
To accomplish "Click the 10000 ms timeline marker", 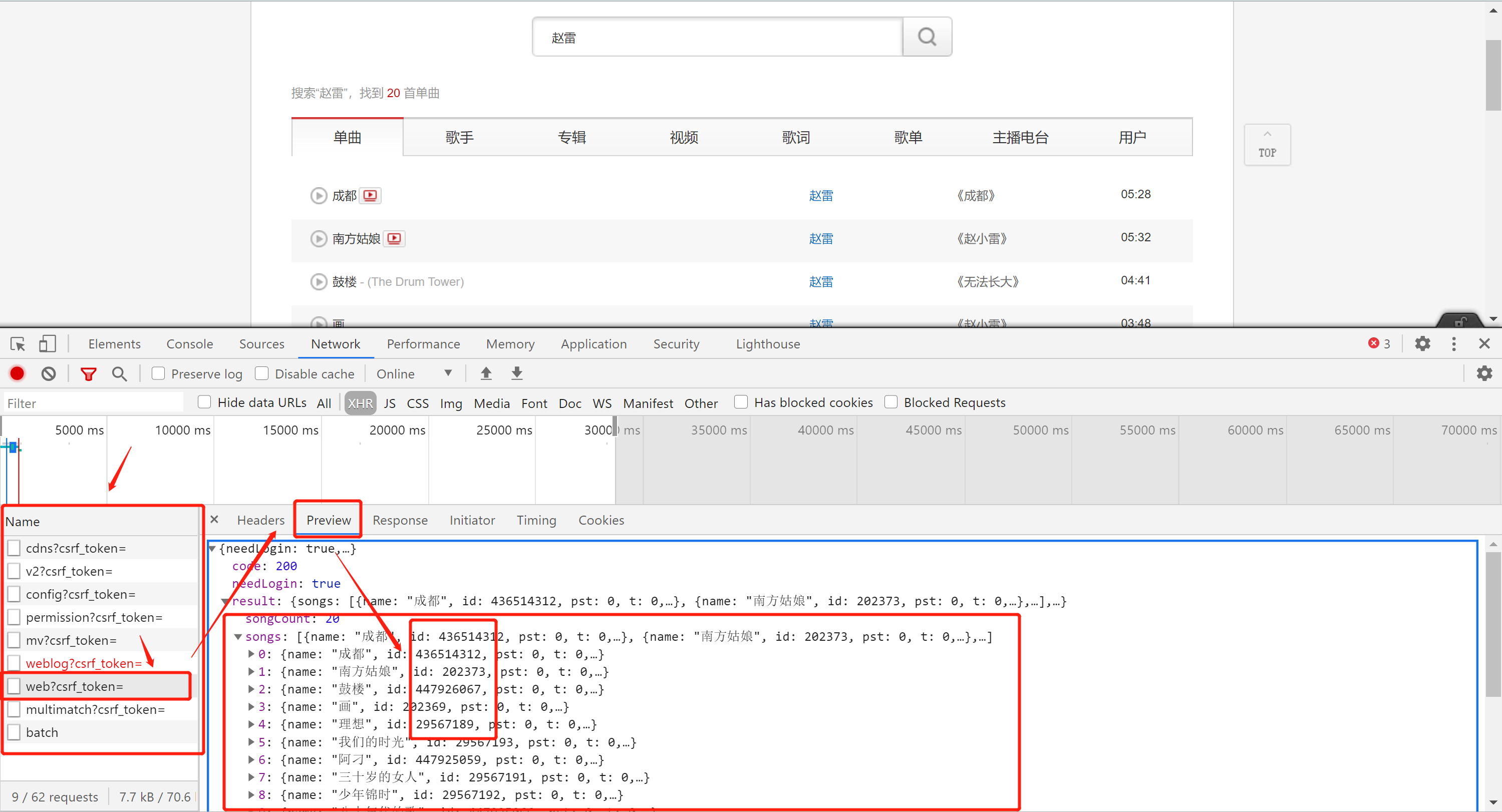I will 182,430.
